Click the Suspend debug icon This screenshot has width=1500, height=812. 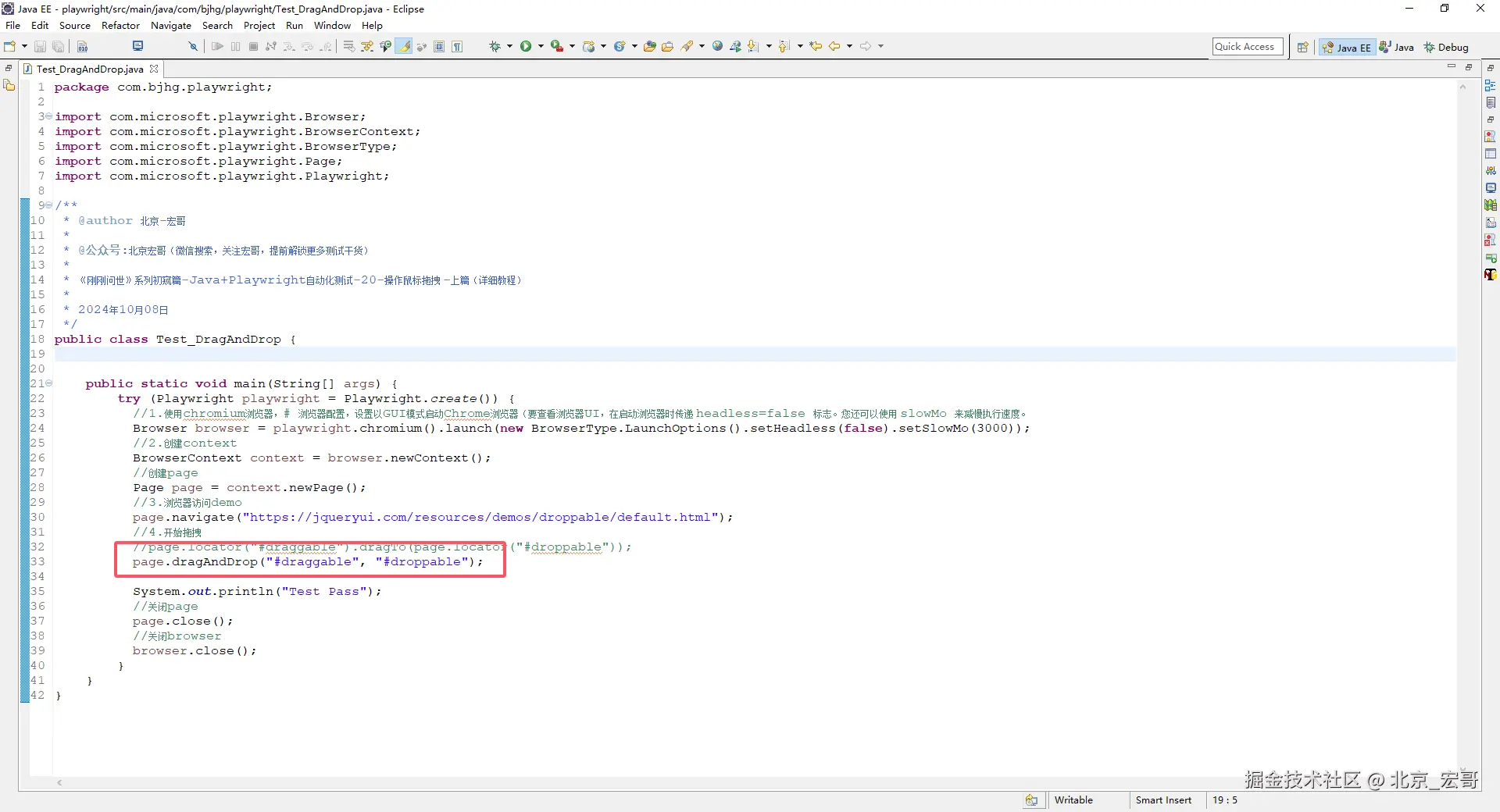coord(235,46)
